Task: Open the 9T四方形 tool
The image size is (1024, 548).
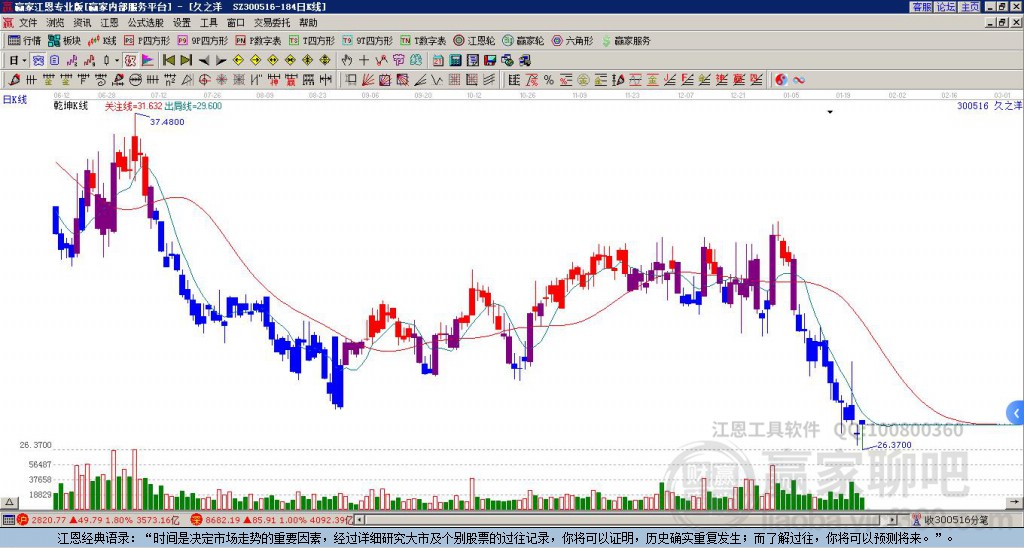Action: pos(367,40)
